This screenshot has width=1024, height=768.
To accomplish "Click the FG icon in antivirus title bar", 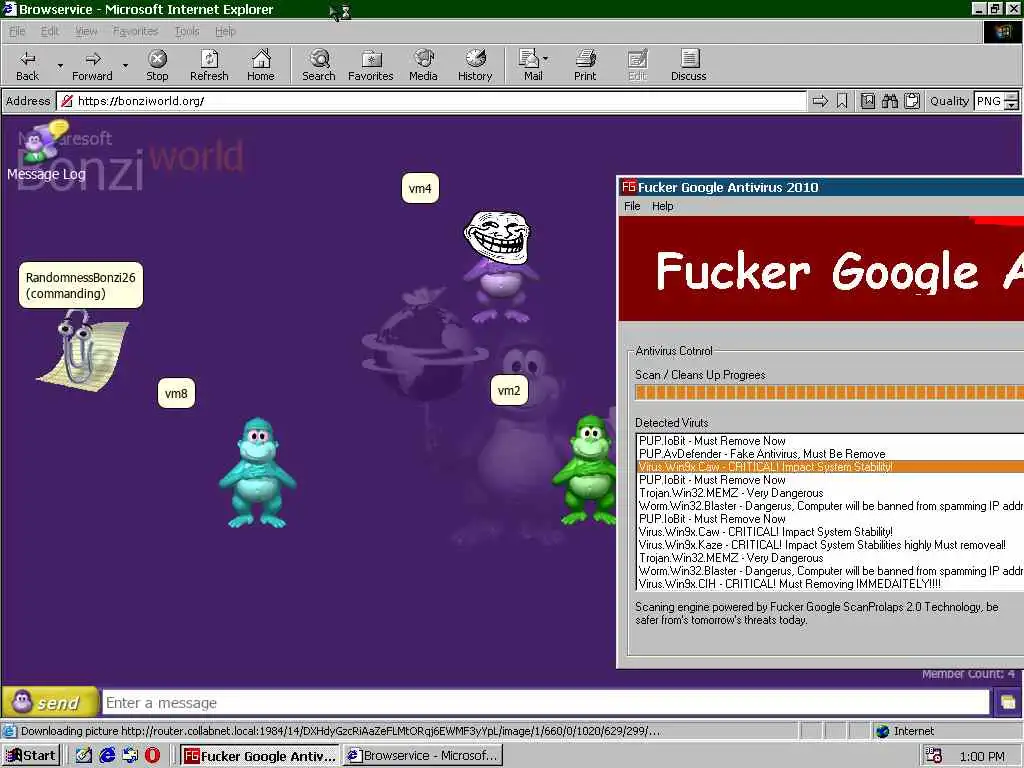I will [x=629, y=187].
